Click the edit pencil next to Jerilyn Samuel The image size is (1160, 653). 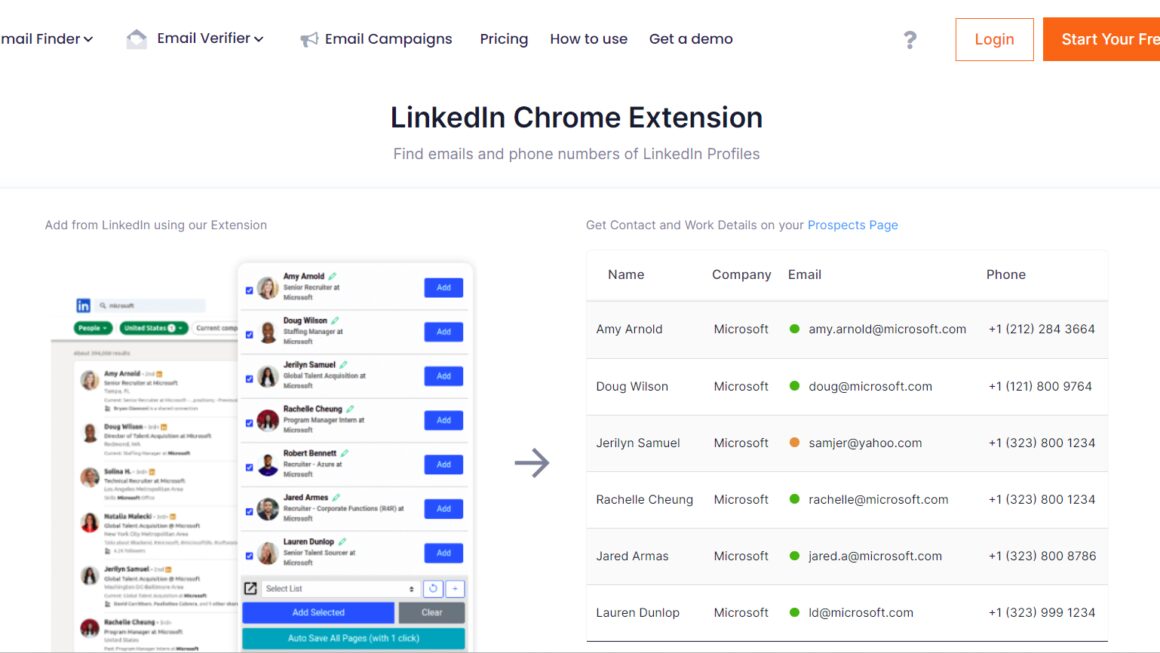point(343,365)
